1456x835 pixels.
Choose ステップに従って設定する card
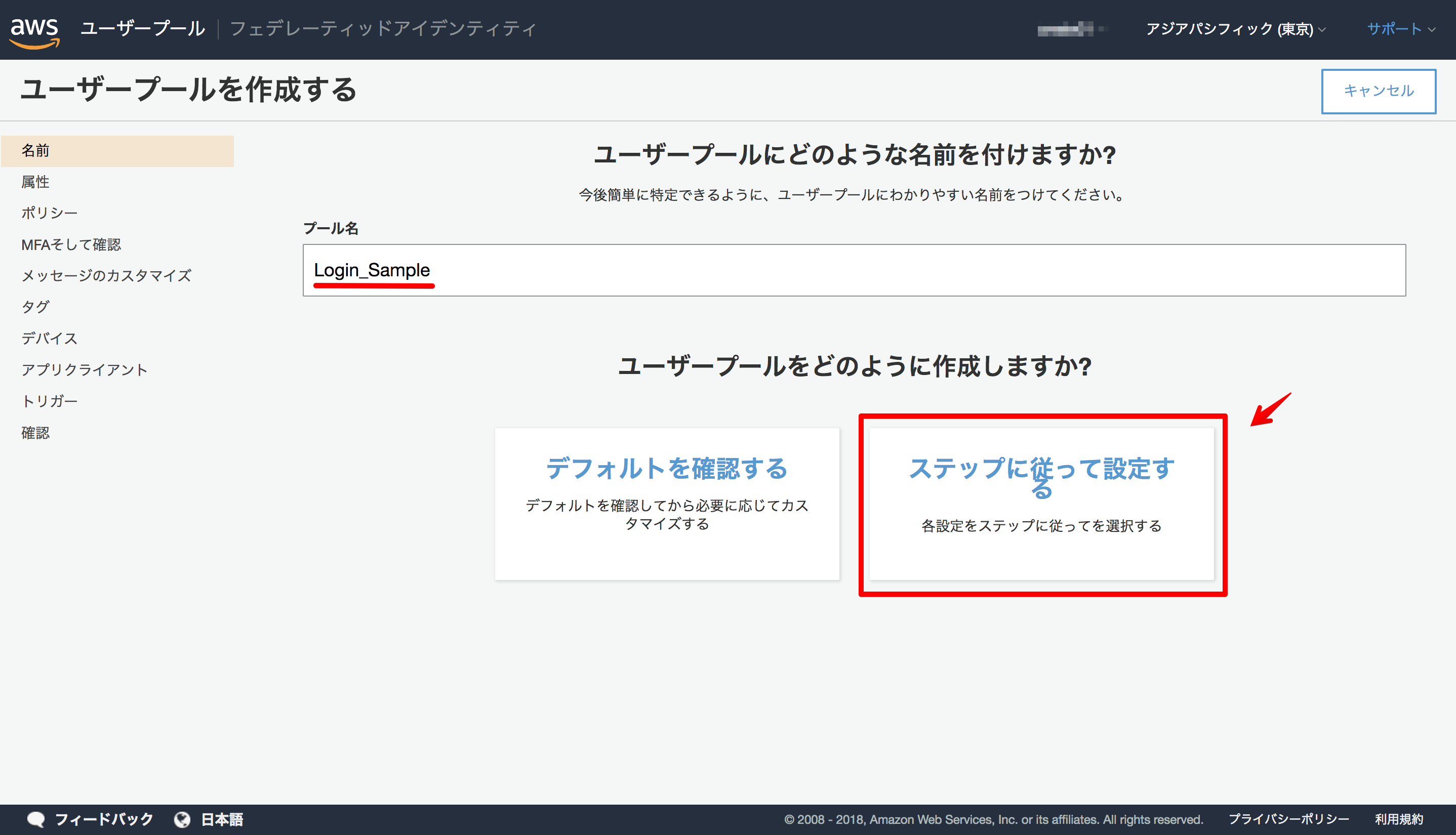[x=1041, y=504]
